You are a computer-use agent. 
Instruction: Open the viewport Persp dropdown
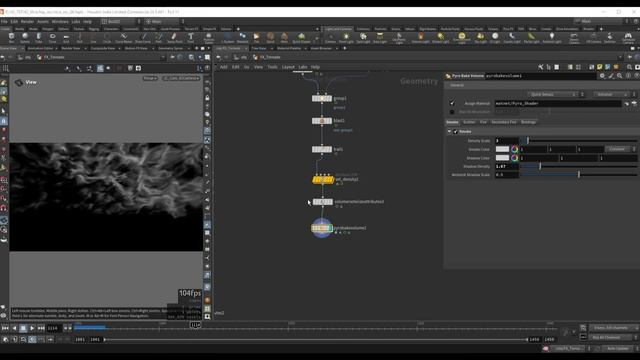[150, 78]
